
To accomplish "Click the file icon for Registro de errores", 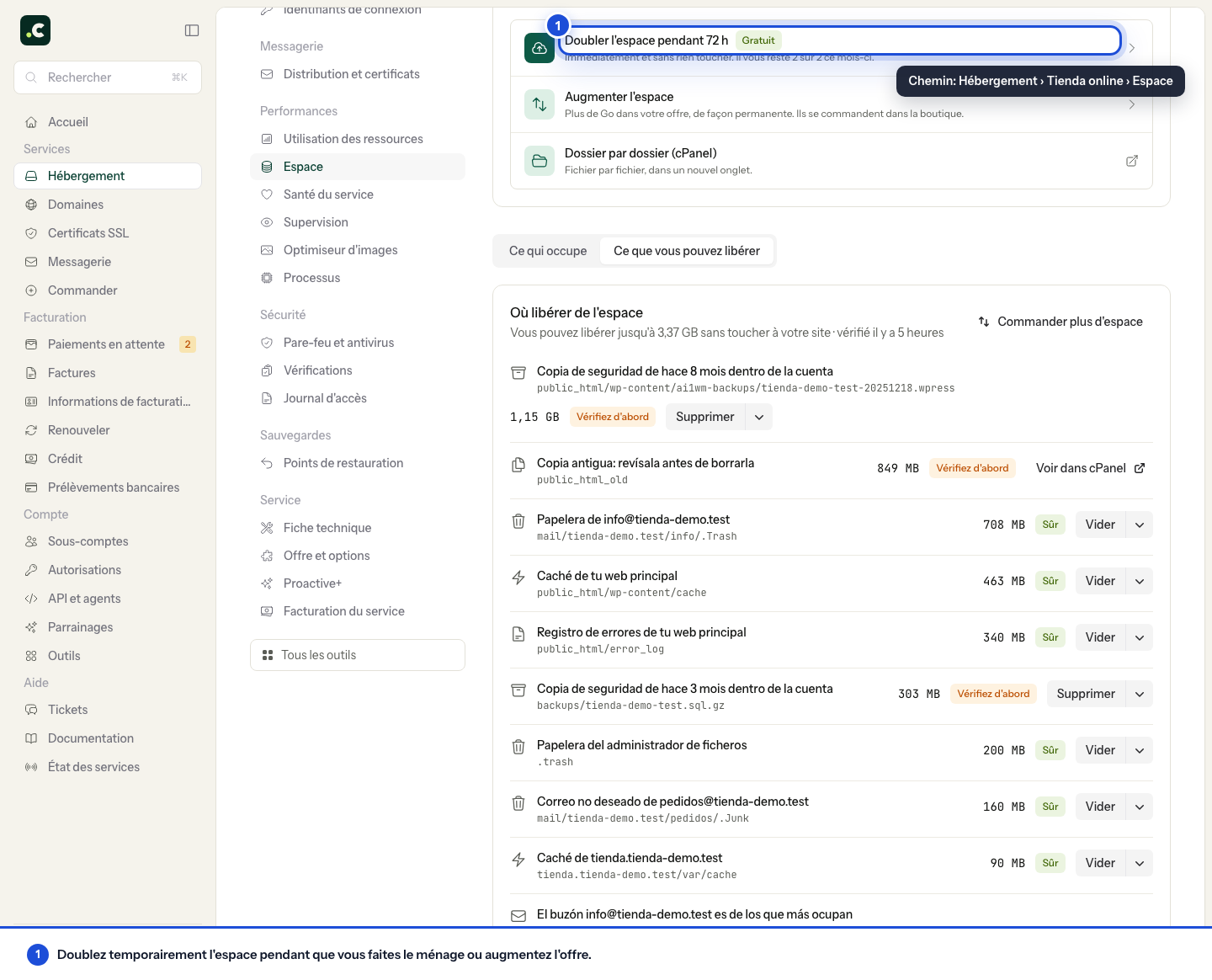I will 518,634.
